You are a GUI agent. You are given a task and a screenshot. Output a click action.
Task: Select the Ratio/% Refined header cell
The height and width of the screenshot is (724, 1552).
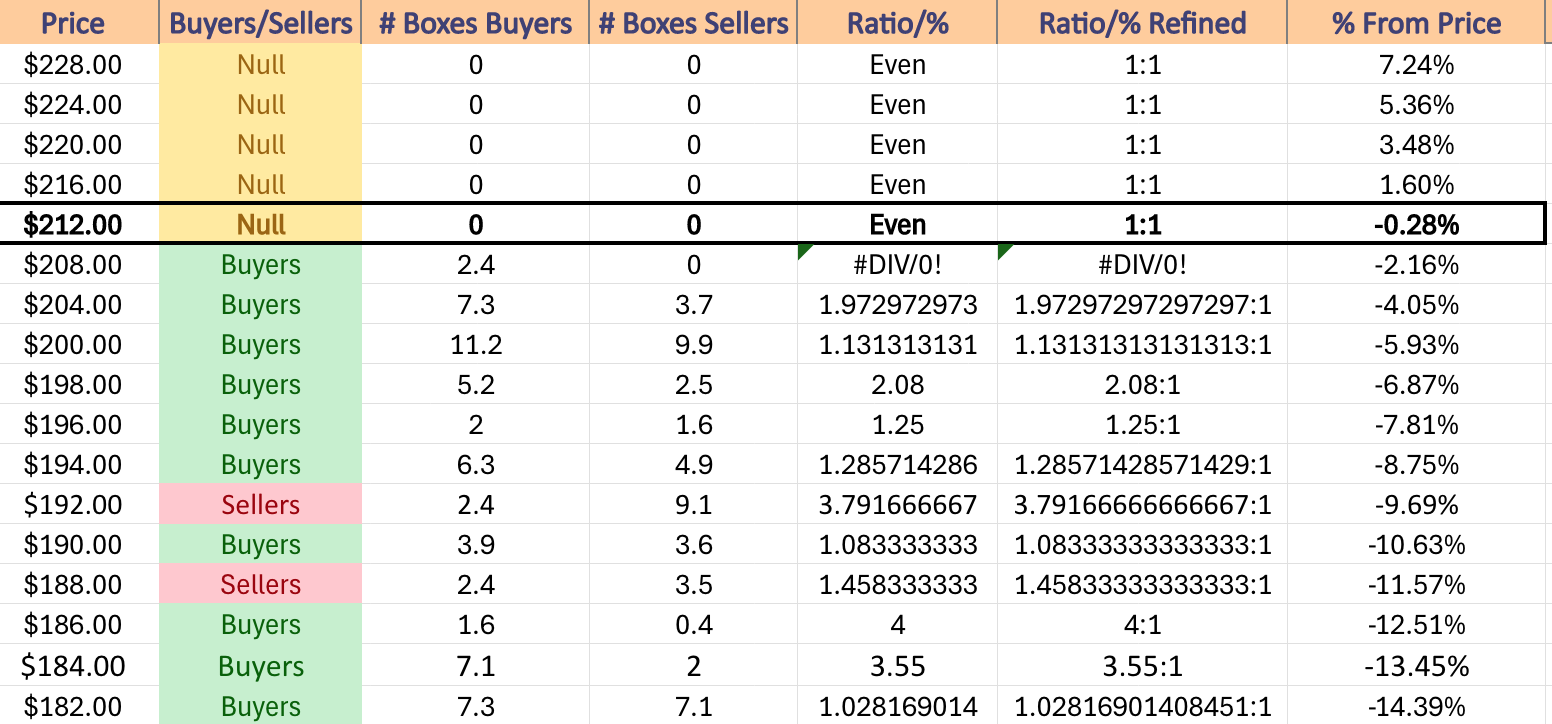coord(1142,22)
